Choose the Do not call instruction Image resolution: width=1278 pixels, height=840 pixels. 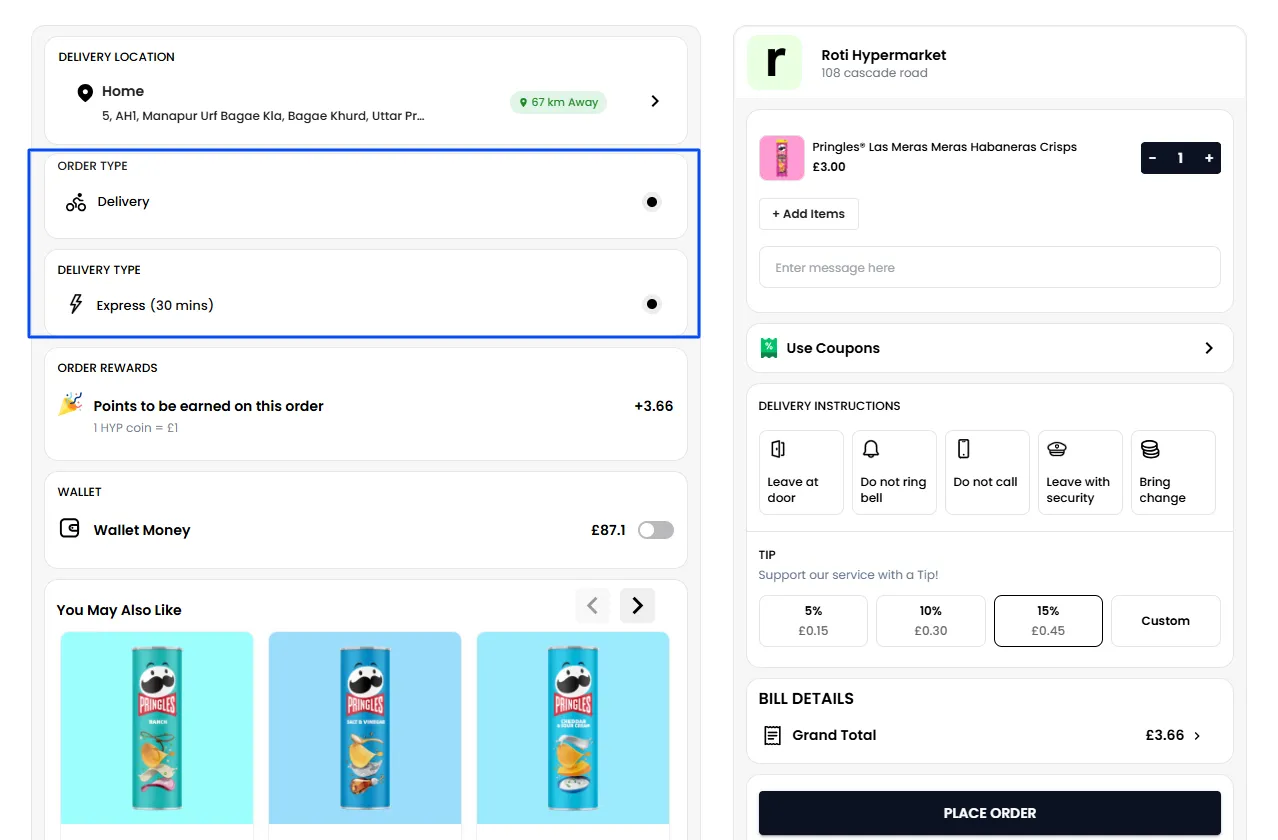[987, 472]
